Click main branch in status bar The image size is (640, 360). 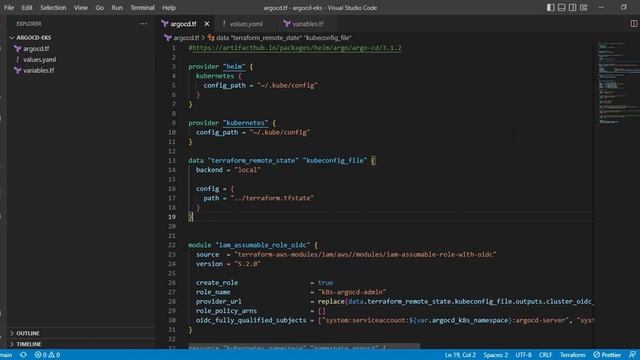6,355
